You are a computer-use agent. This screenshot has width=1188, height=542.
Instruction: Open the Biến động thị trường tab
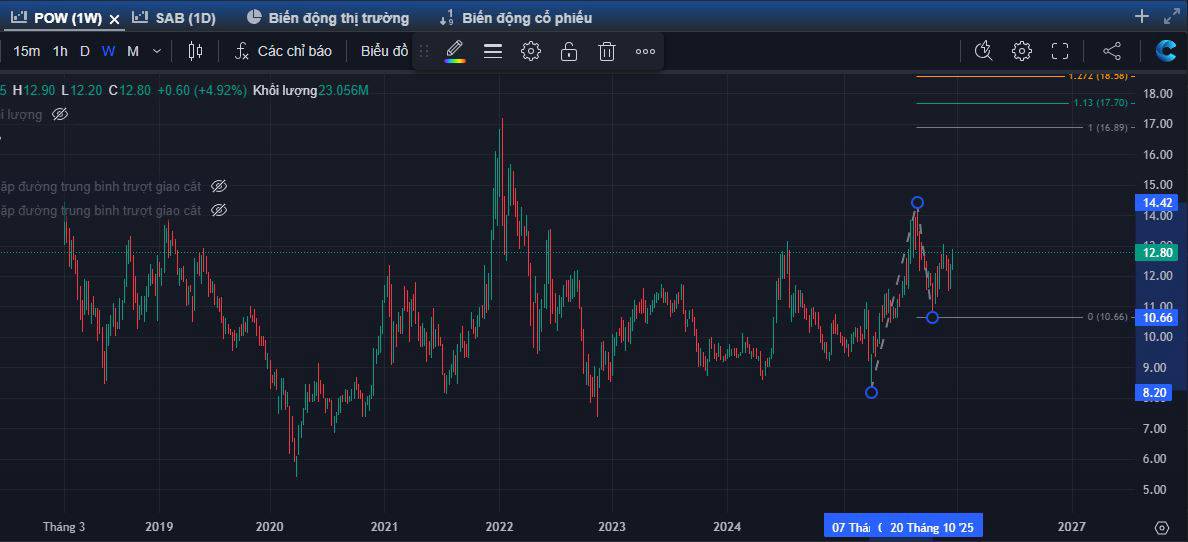pyautogui.click(x=328, y=18)
